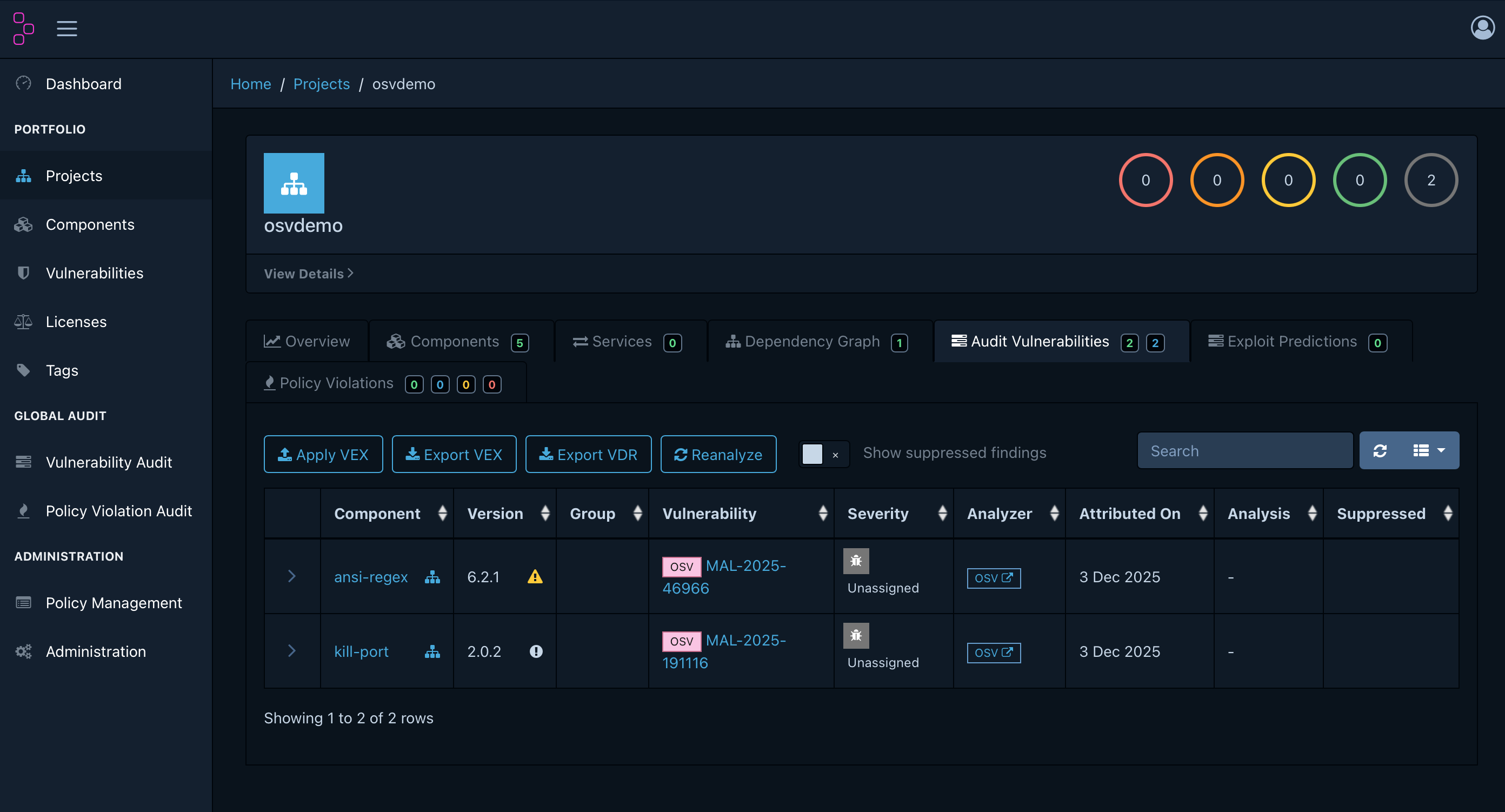The image size is (1505, 812).
Task: Open the user account profile icon
Action: 1482,28
